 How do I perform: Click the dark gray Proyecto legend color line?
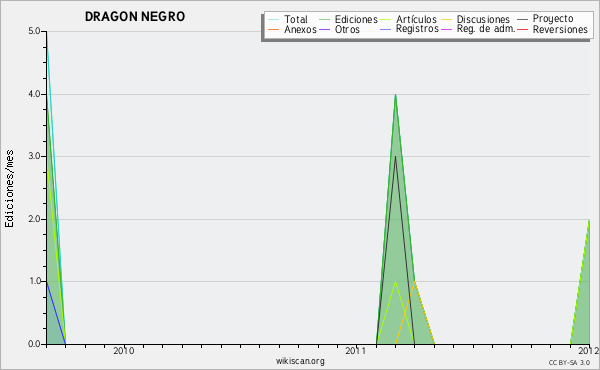tap(522, 19)
